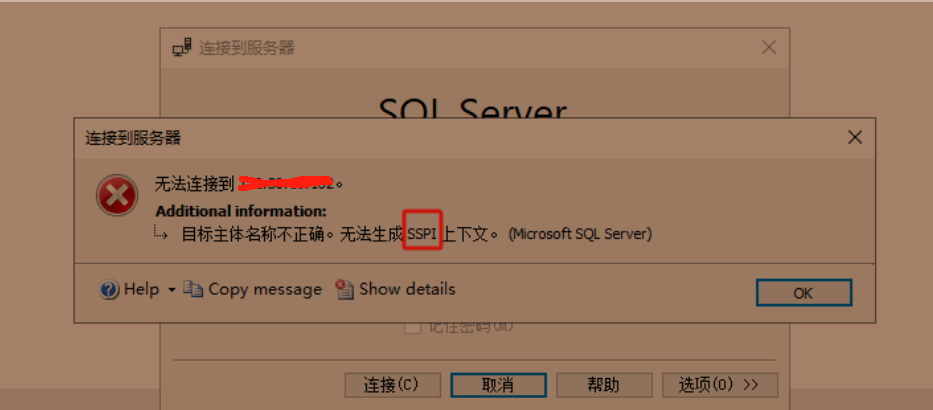Viewport: 933px width, 410px height.
Task: Click the highlighted SSPI text
Action: (x=422, y=234)
